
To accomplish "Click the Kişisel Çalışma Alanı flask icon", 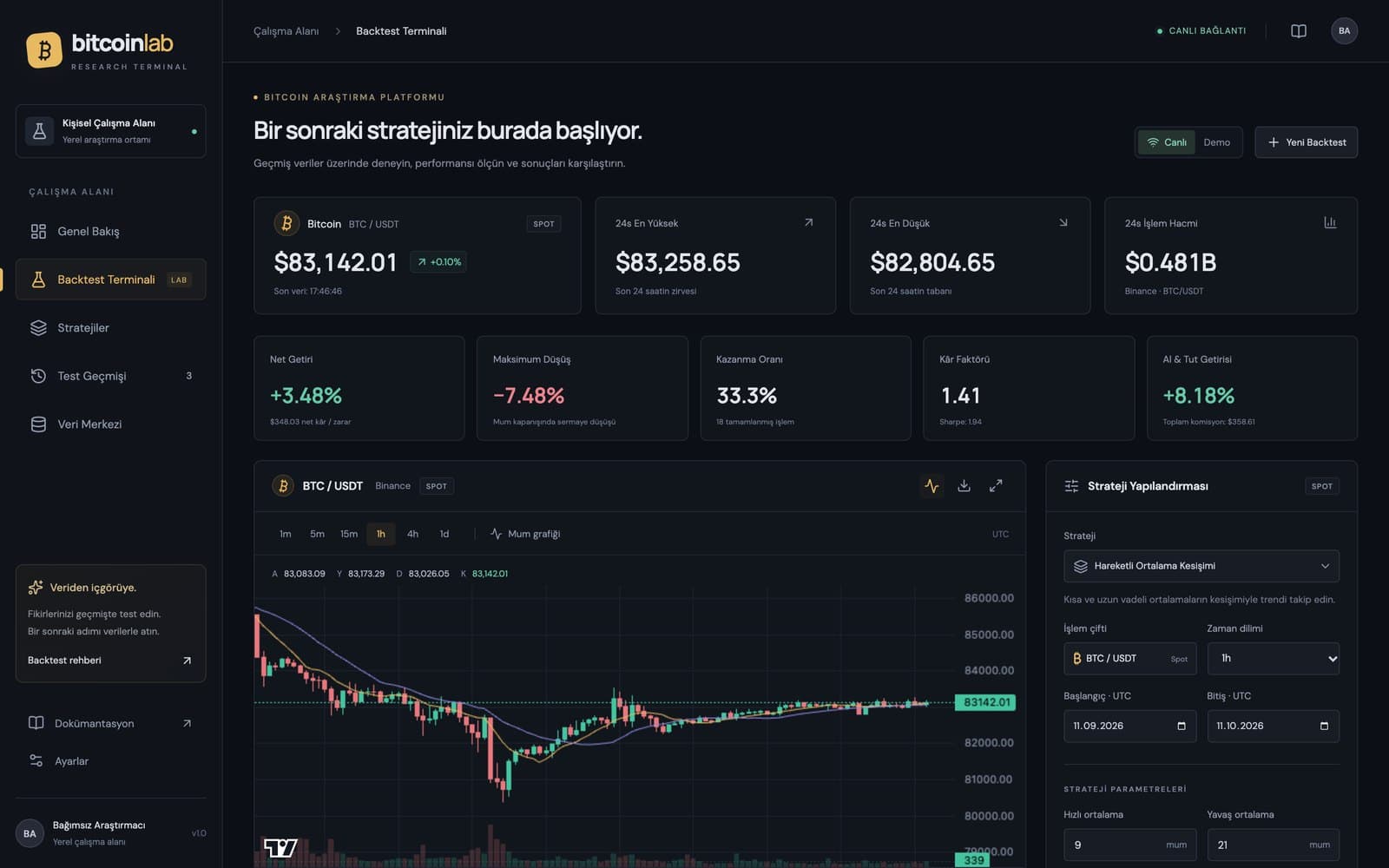I will (39, 131).
